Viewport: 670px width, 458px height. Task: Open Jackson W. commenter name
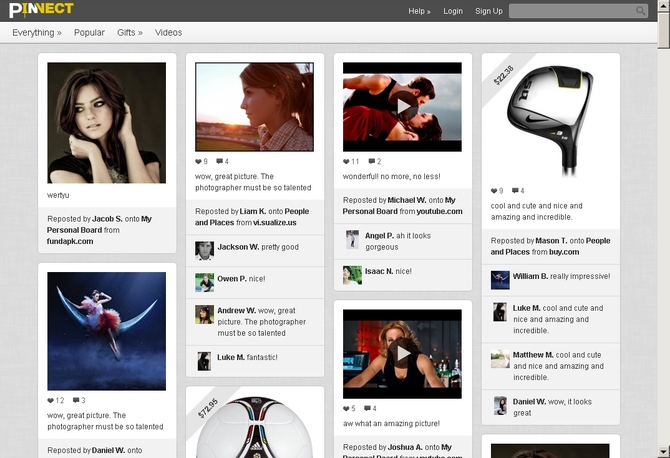coord(238,247)
